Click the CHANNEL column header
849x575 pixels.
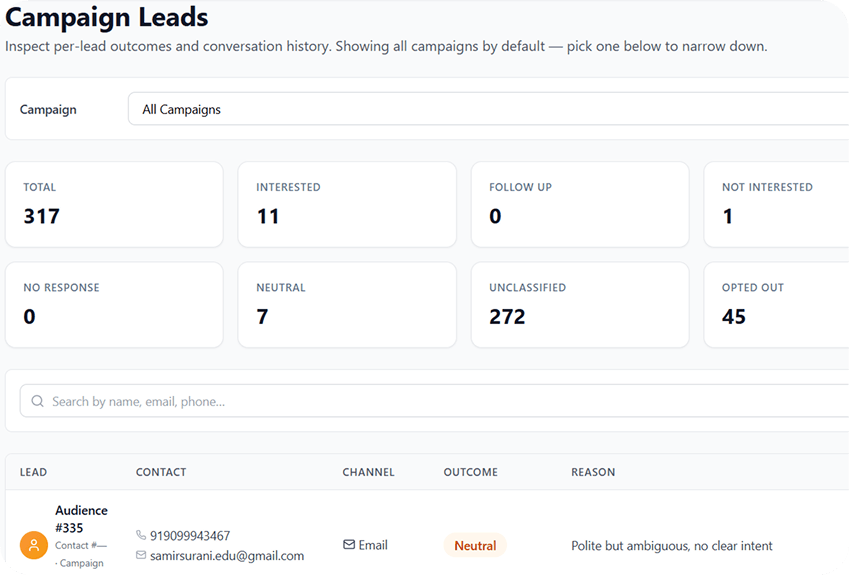pos(368,472)
